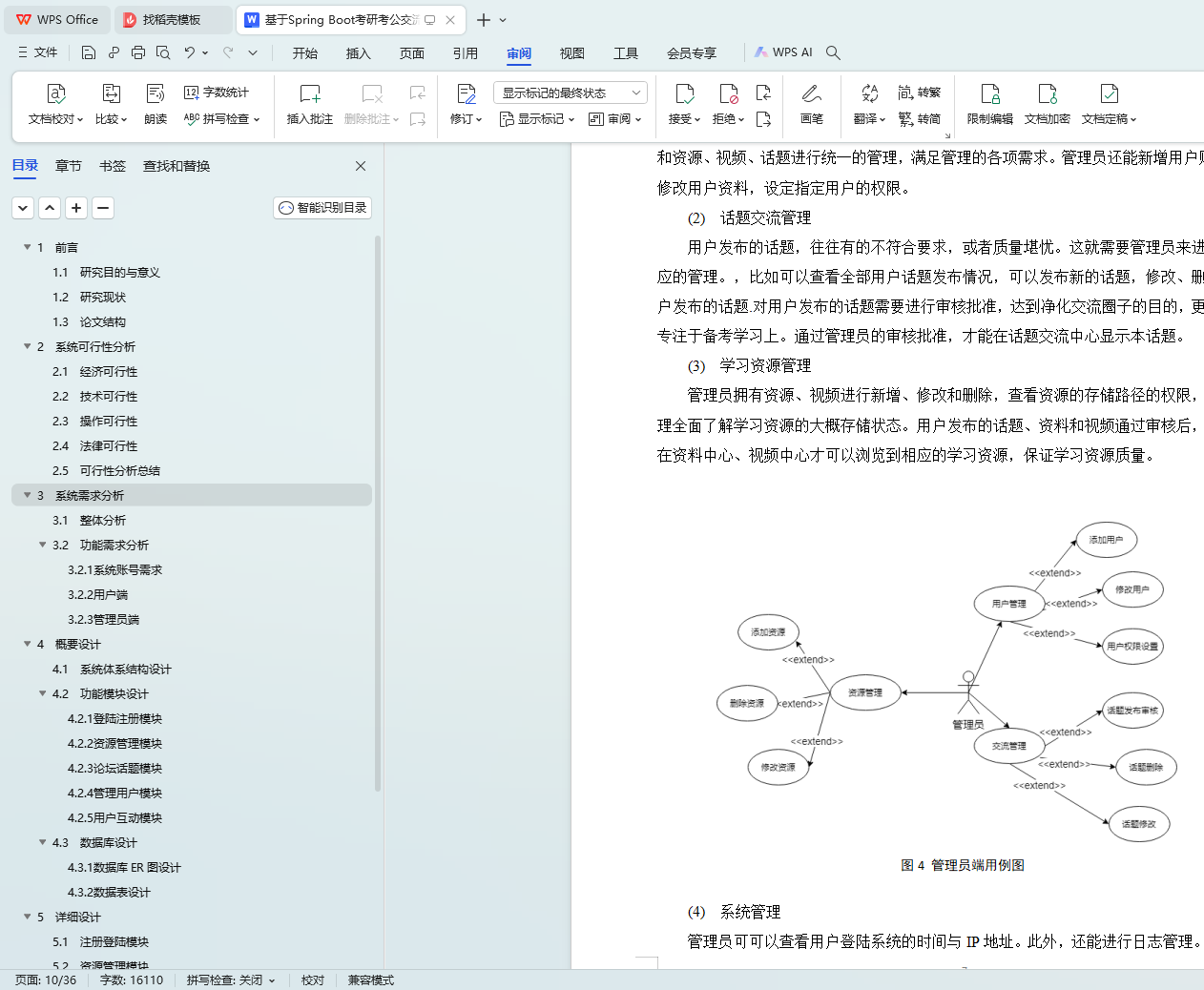Open the 显示标记 dropdown
The height and width of the screenshot is (990, 1204).
point(537,119)
